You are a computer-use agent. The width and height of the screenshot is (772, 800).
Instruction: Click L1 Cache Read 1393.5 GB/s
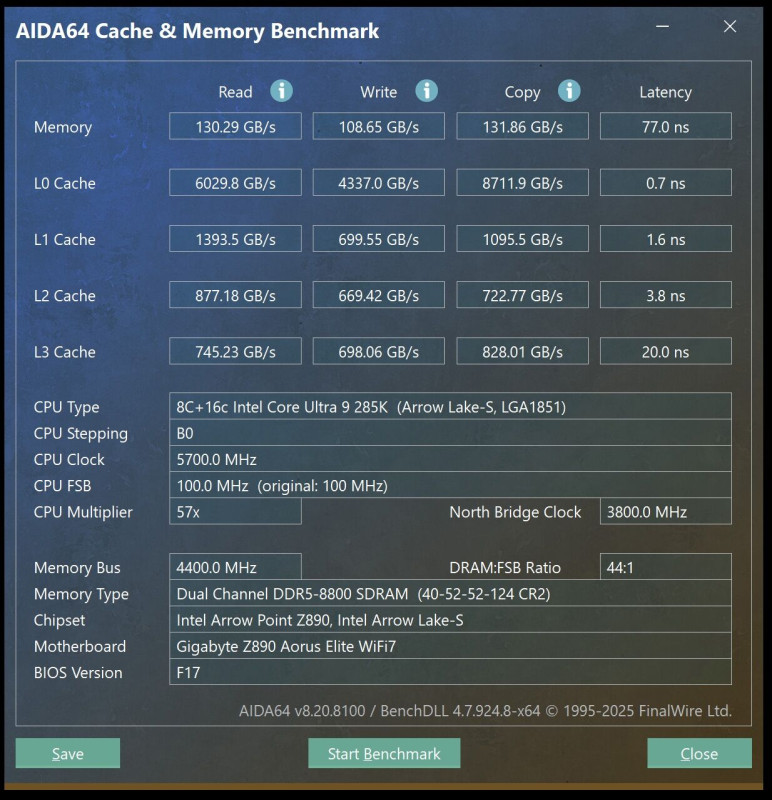coord(235,239)
